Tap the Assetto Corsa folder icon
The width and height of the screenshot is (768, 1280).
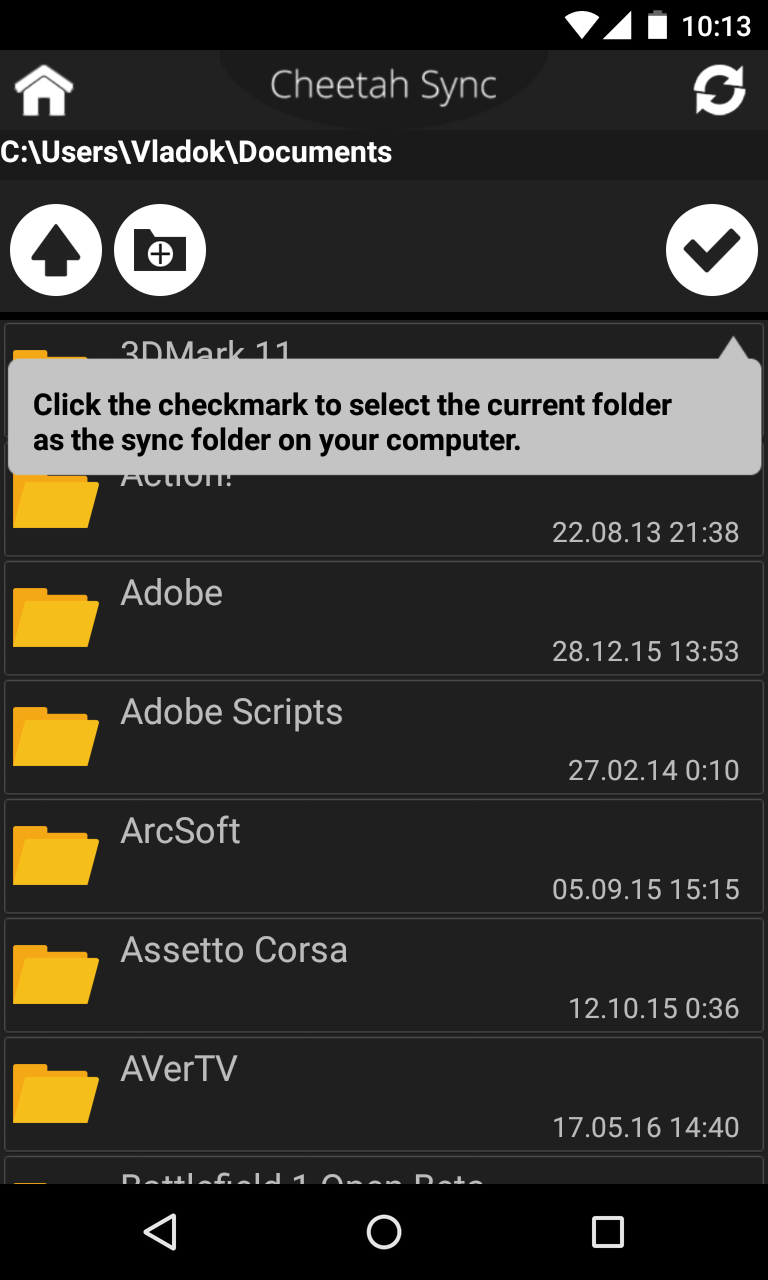click(x=56, y=974)
